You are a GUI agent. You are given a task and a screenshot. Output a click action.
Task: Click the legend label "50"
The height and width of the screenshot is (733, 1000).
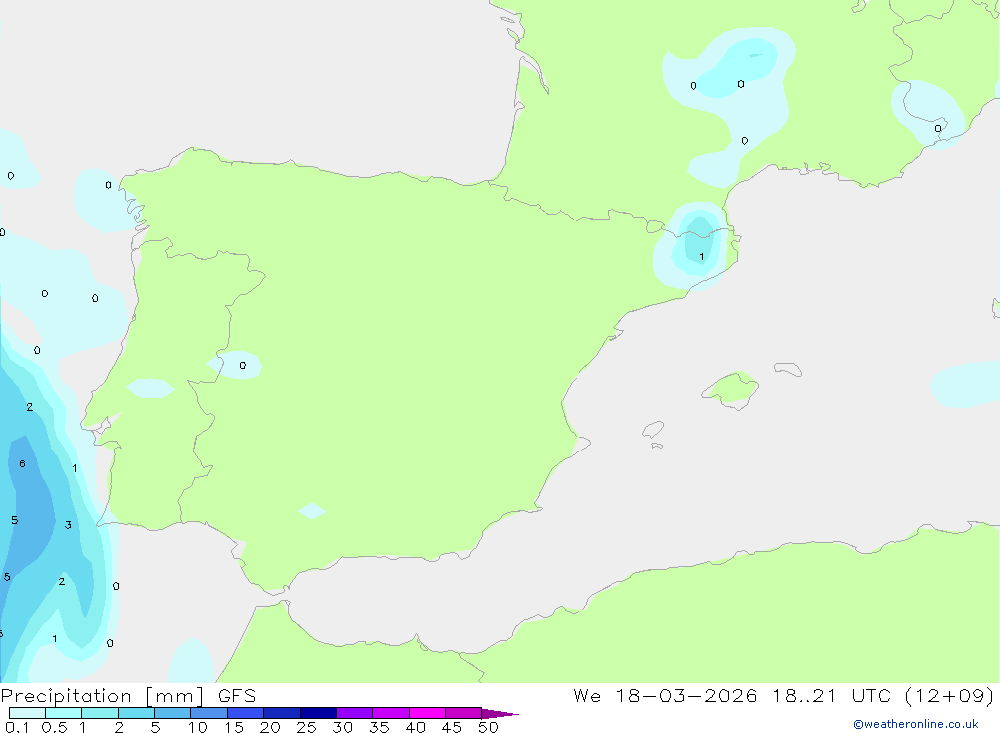pos(488,727)
